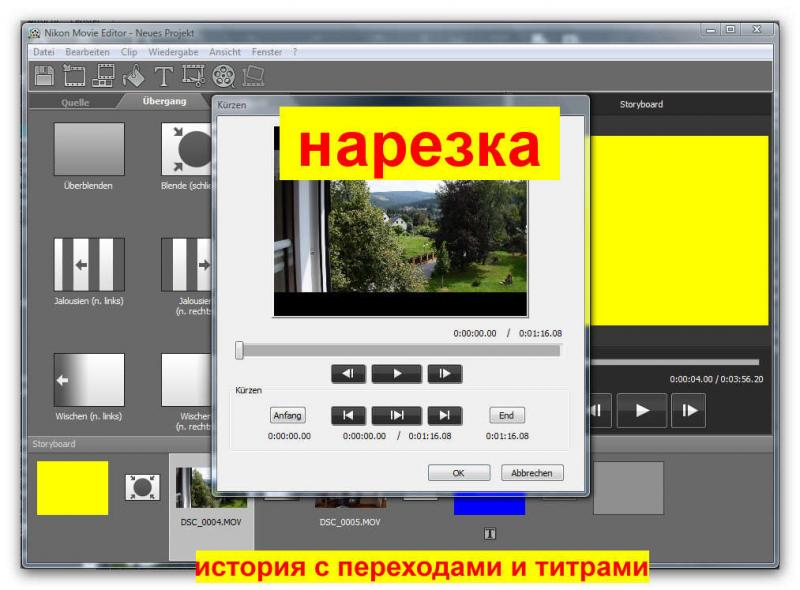Select the T text tool icon
This screenshot has height=590, width=800.
pyautogui.click(x=163, y=77)
